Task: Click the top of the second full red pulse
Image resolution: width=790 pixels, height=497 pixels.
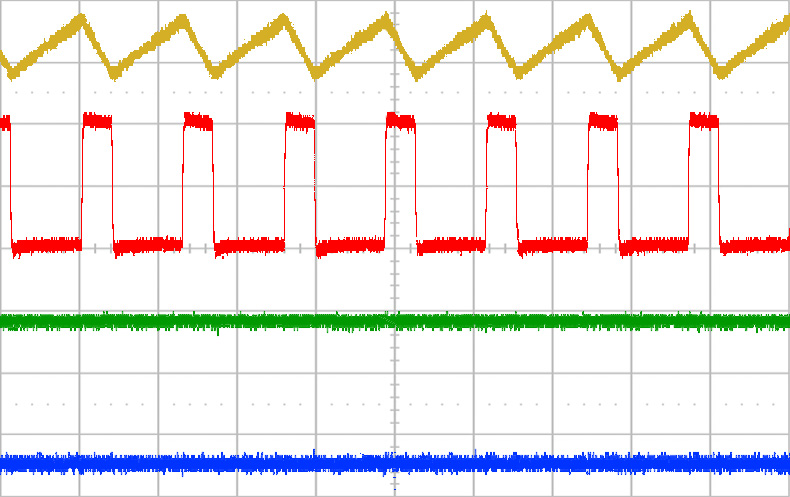Action: coord(198,121)
